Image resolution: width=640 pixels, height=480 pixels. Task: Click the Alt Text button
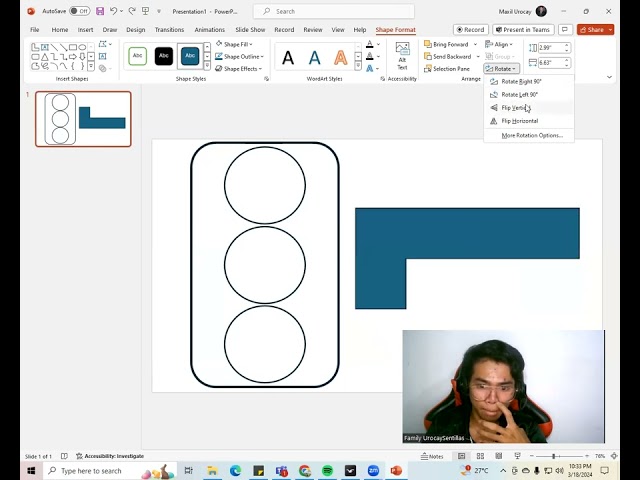click(x=402, y=56)
